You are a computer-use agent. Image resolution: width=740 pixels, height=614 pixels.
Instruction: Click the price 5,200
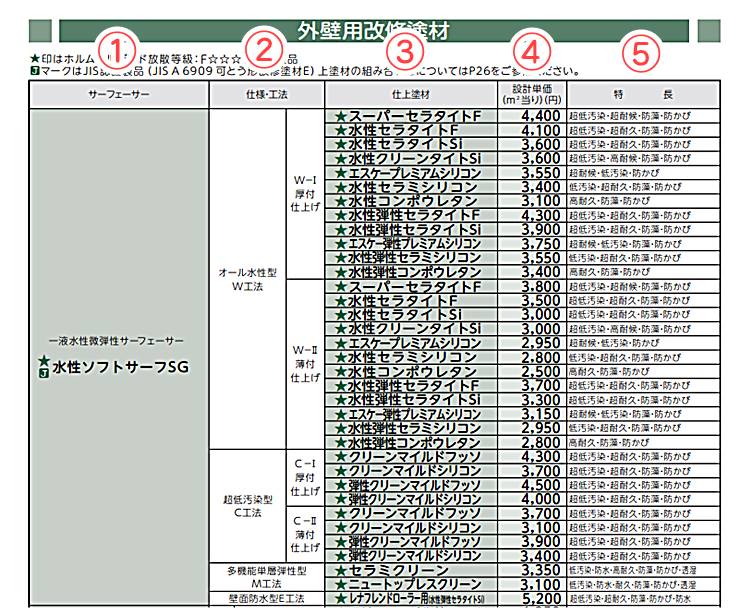pos(541,599)
